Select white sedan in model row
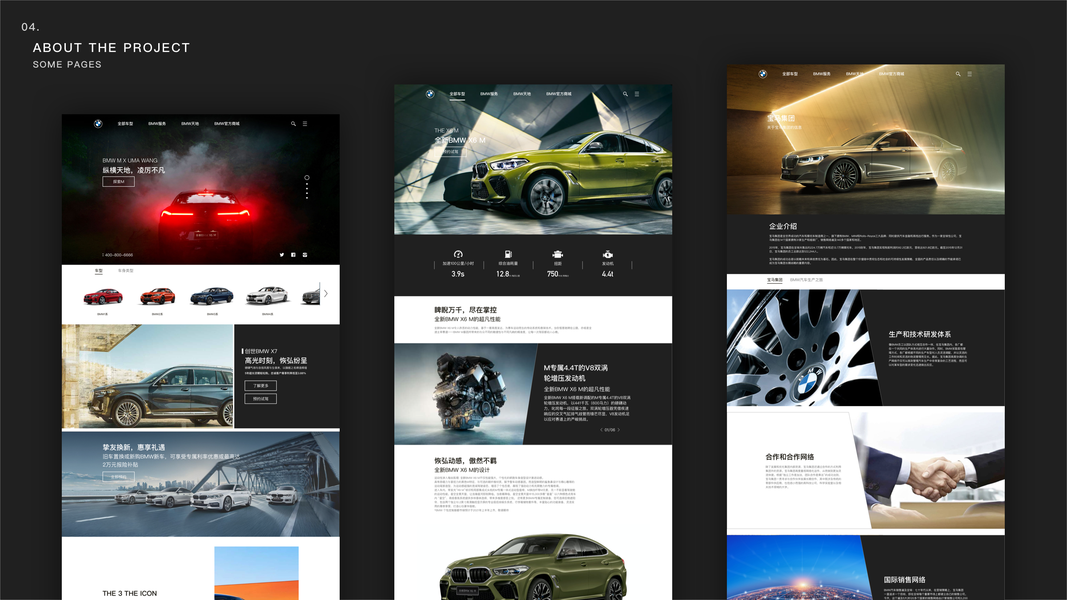1067x600 pixels. 267,295
